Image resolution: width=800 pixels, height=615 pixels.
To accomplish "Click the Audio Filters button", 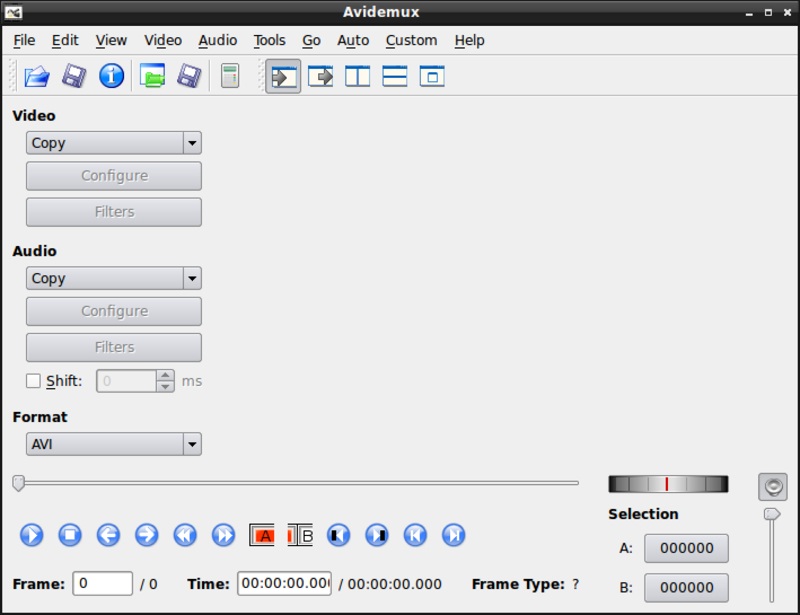I will point(114,347).
